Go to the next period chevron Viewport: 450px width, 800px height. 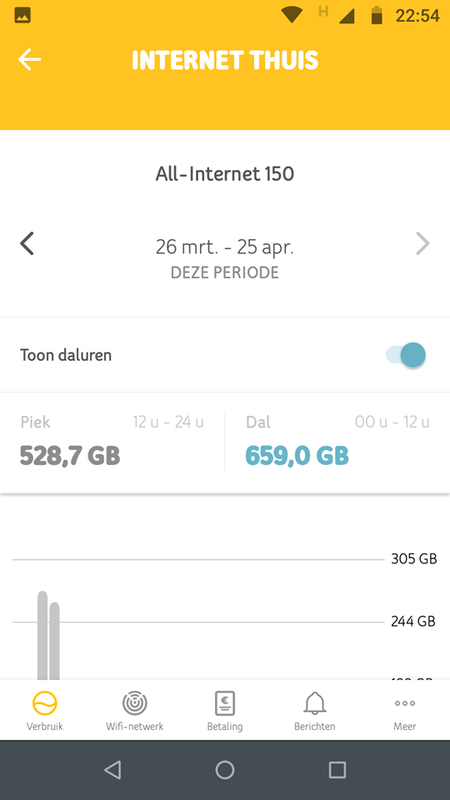coord(422,243)
